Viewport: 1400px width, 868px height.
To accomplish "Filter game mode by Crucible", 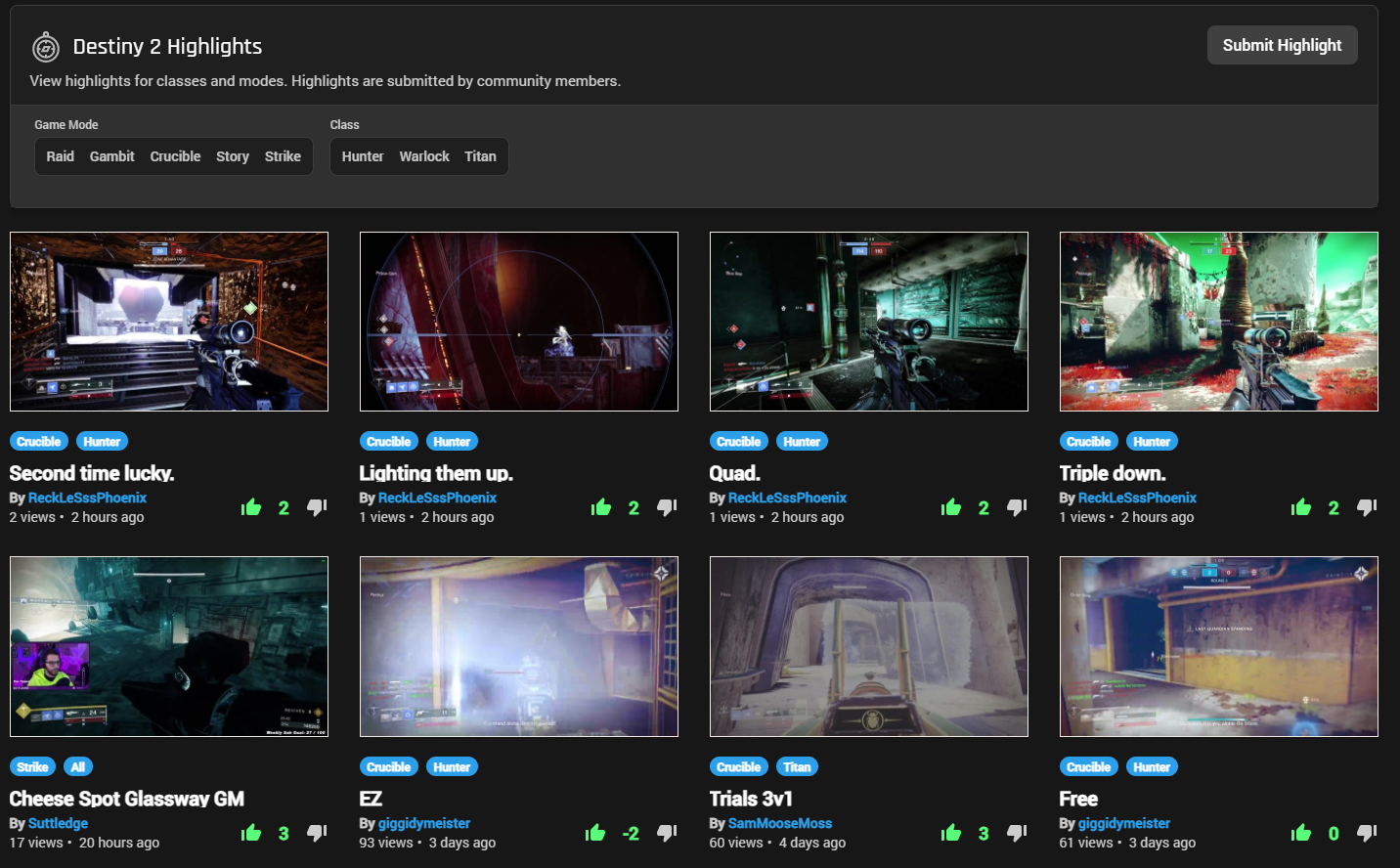I will coord(175,156).
